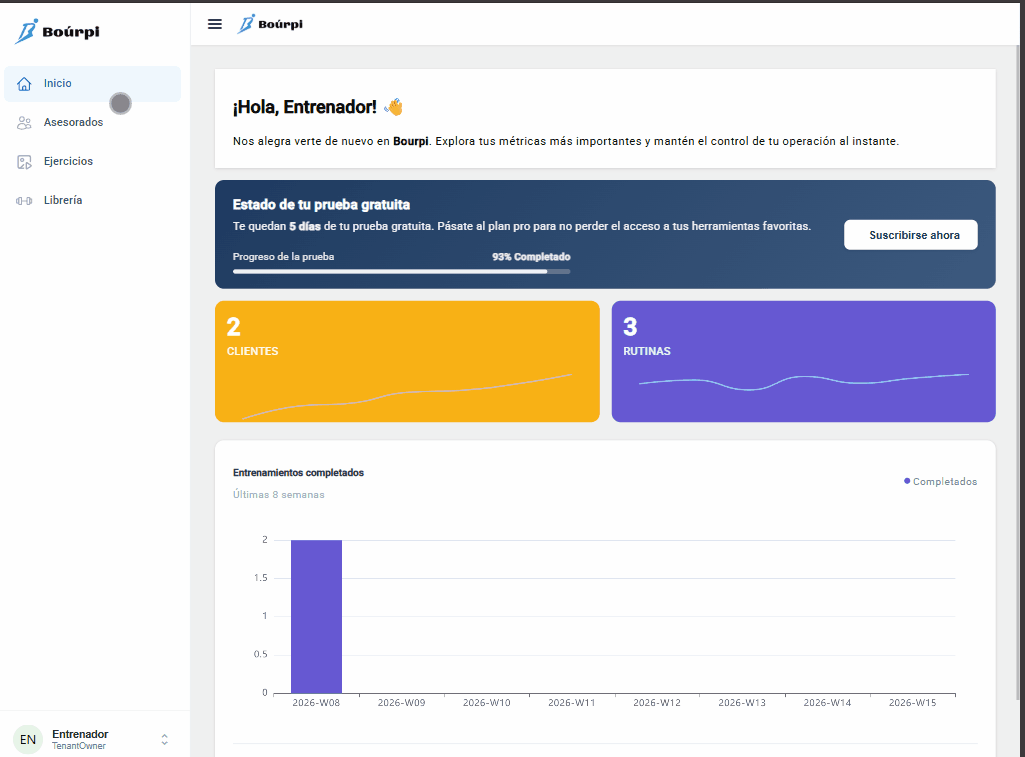Open the Clientes yellow stat card
Screen dimensions: 1025x757
pyautogui.click(x=407, y=361)
